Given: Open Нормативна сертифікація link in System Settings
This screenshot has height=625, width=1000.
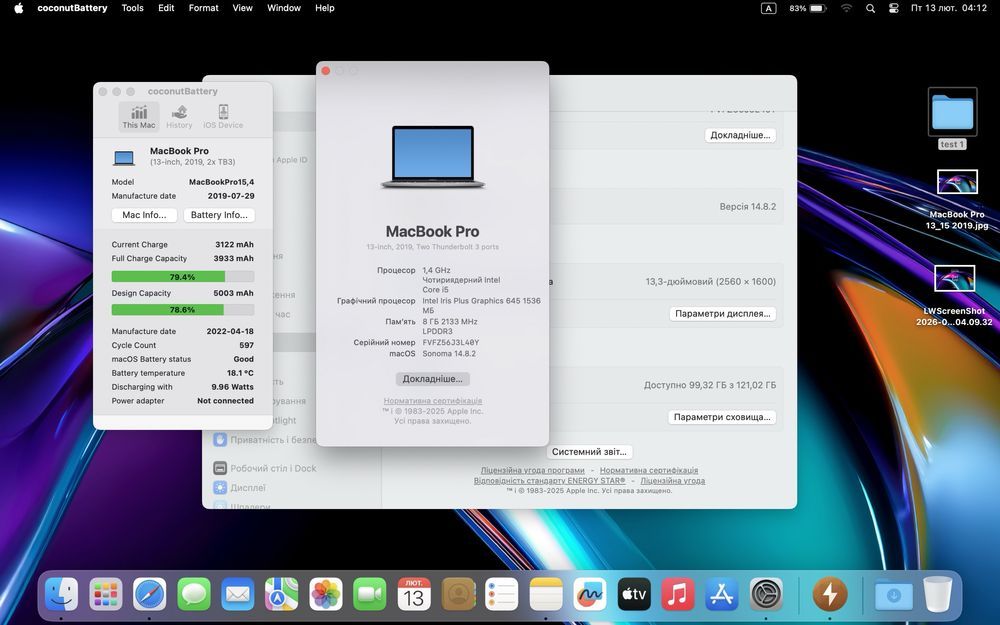Looking at the screenshot, I should point(649,470).
